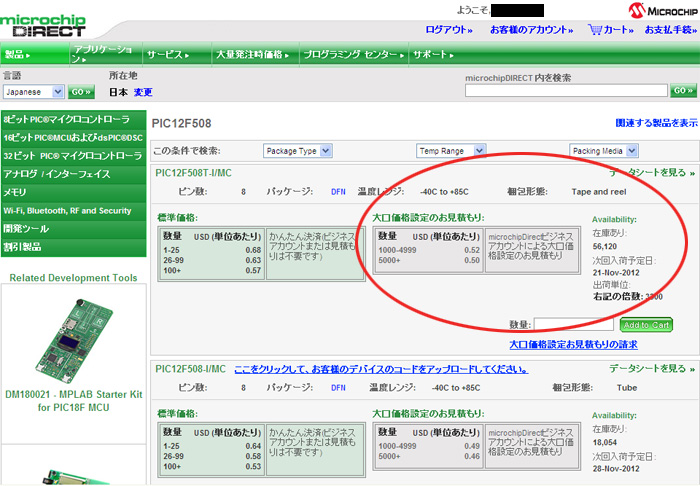
Task: Open the プログラミング センター menu
Action: coord(354,54)
